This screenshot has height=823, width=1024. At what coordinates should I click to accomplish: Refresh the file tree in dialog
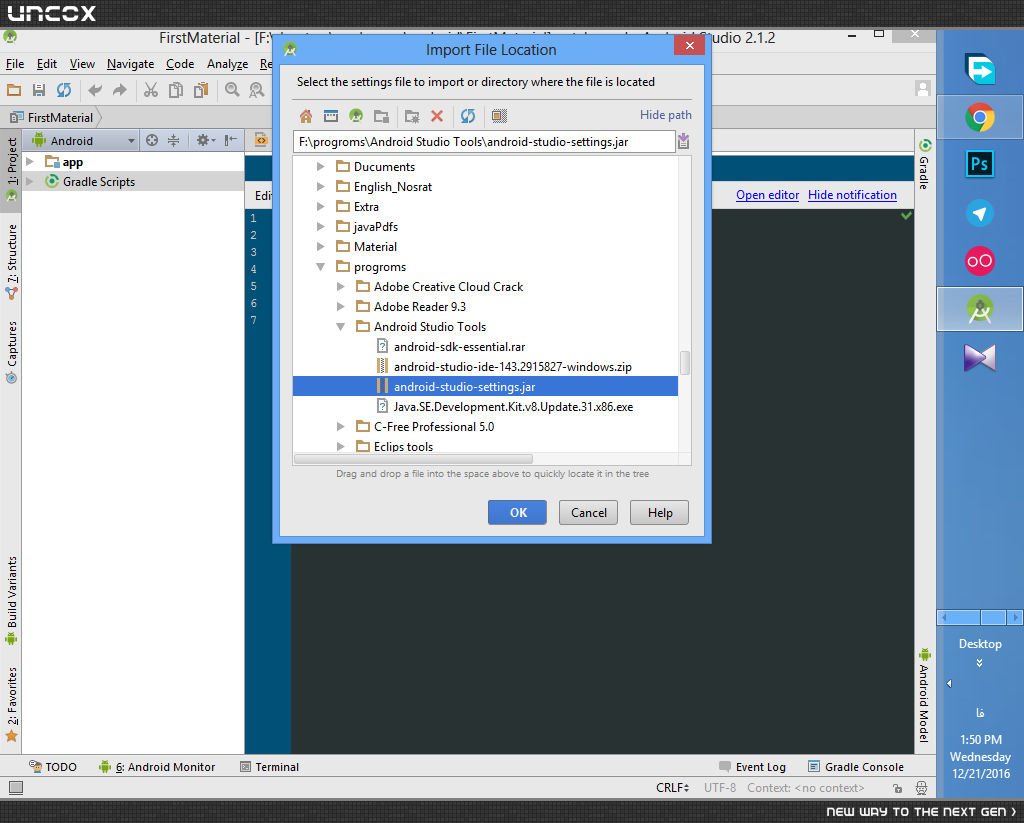[468, 116]
